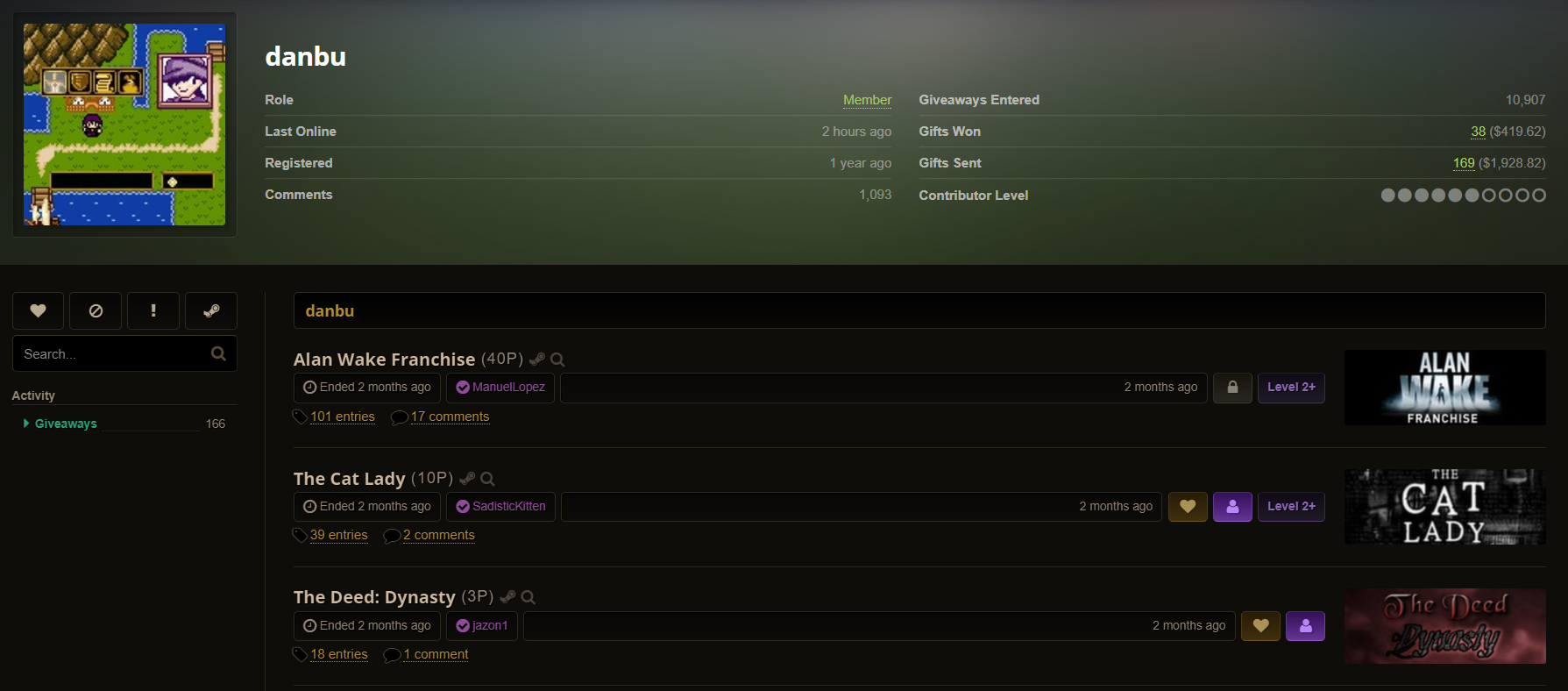Open The Cat Lady giveaway title
The width and height of the screenshot is (1568, 691).
(x=349, y=479)
